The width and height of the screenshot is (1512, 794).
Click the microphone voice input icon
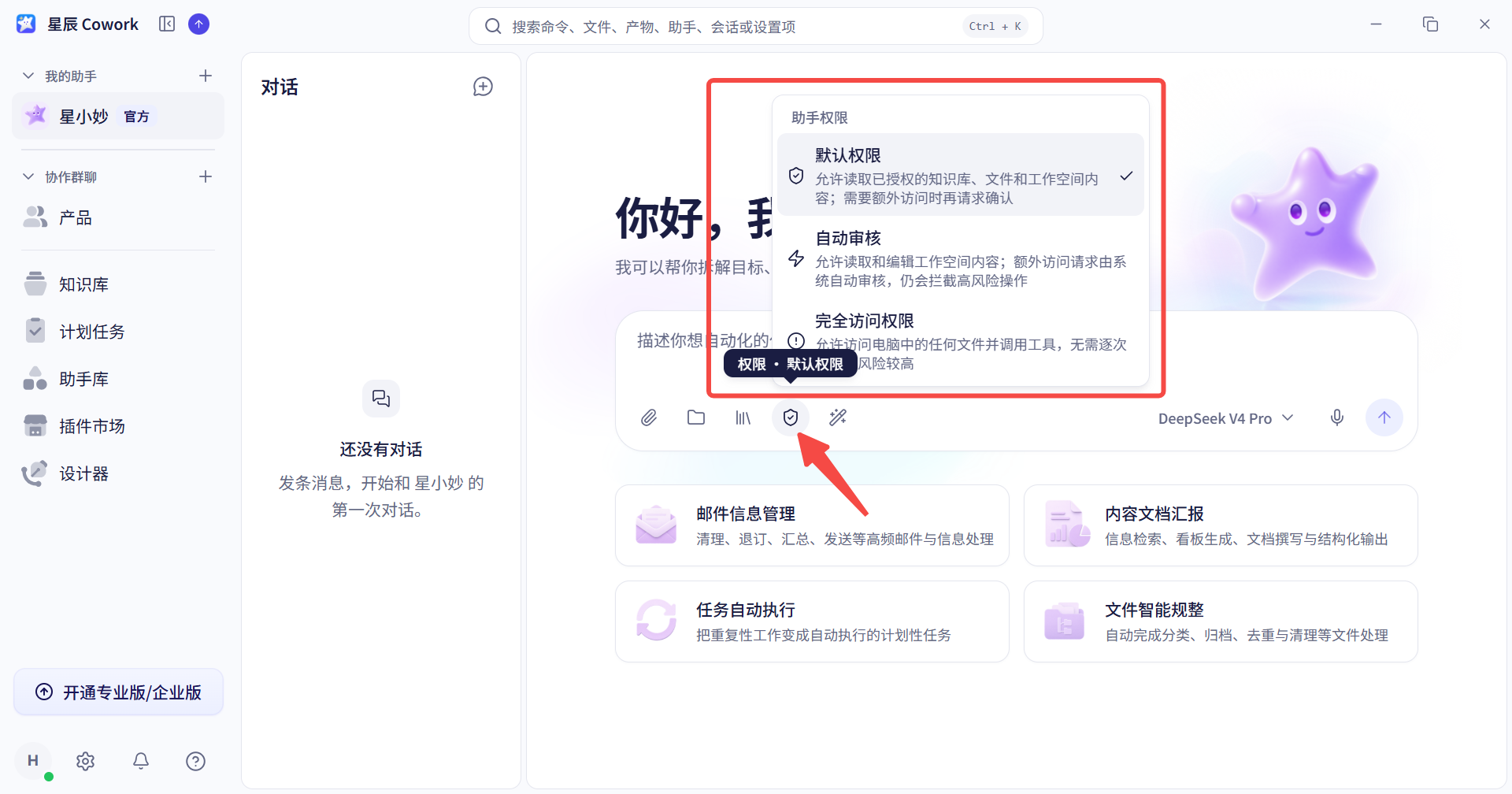[x=1337, y=417]
